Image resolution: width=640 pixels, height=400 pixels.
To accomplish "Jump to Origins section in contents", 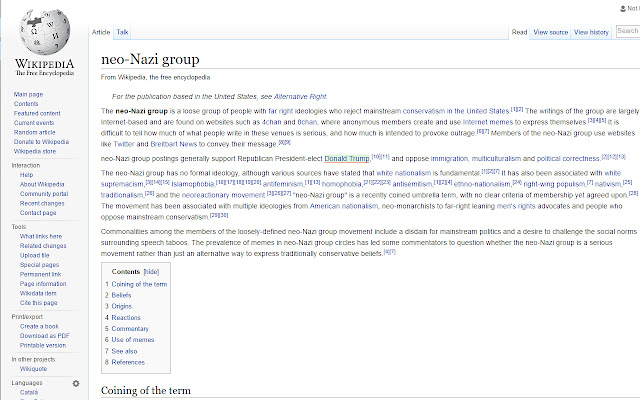I will [122, 306].
